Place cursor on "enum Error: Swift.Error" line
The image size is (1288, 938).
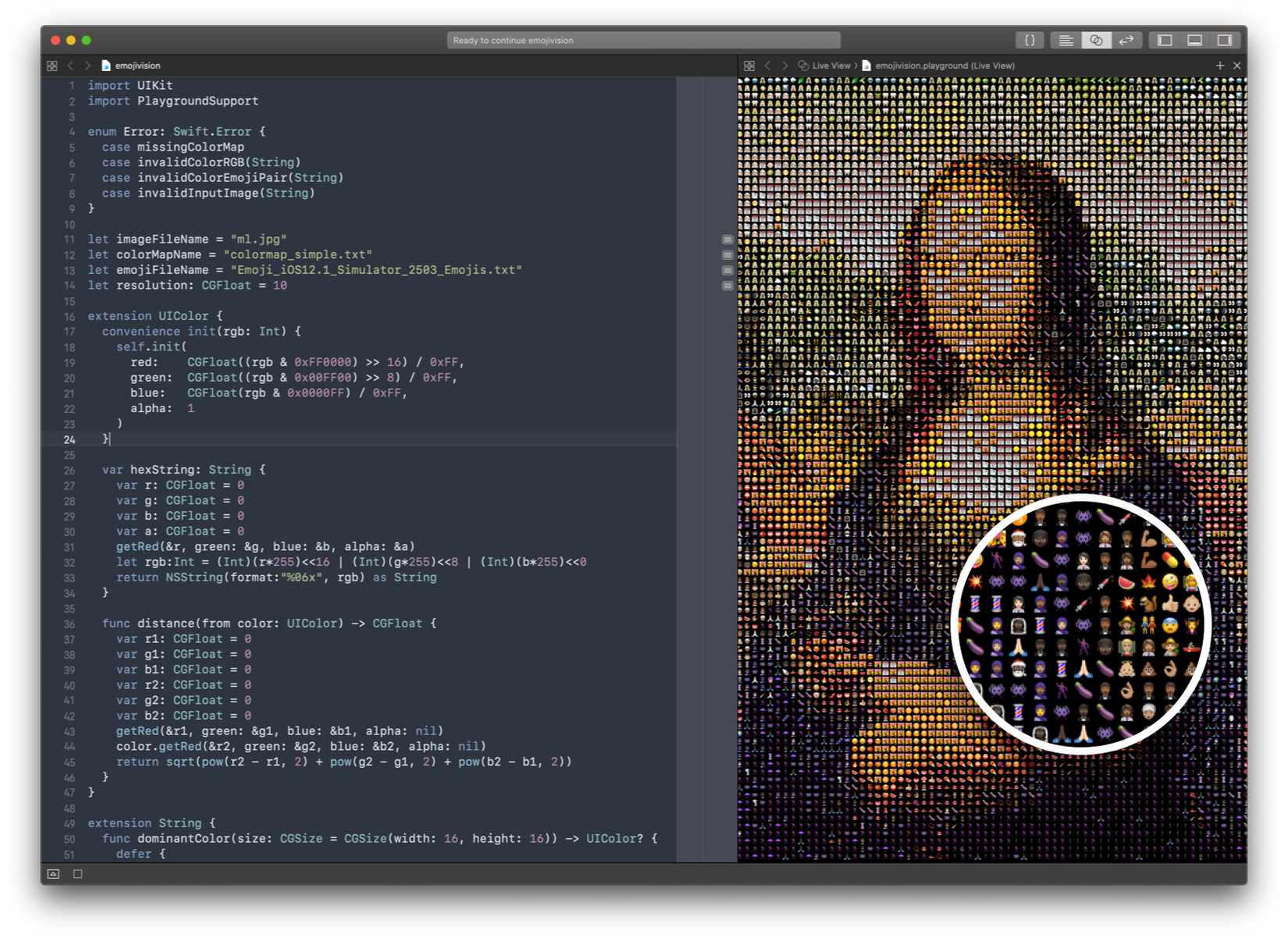(x=176, y=132)
